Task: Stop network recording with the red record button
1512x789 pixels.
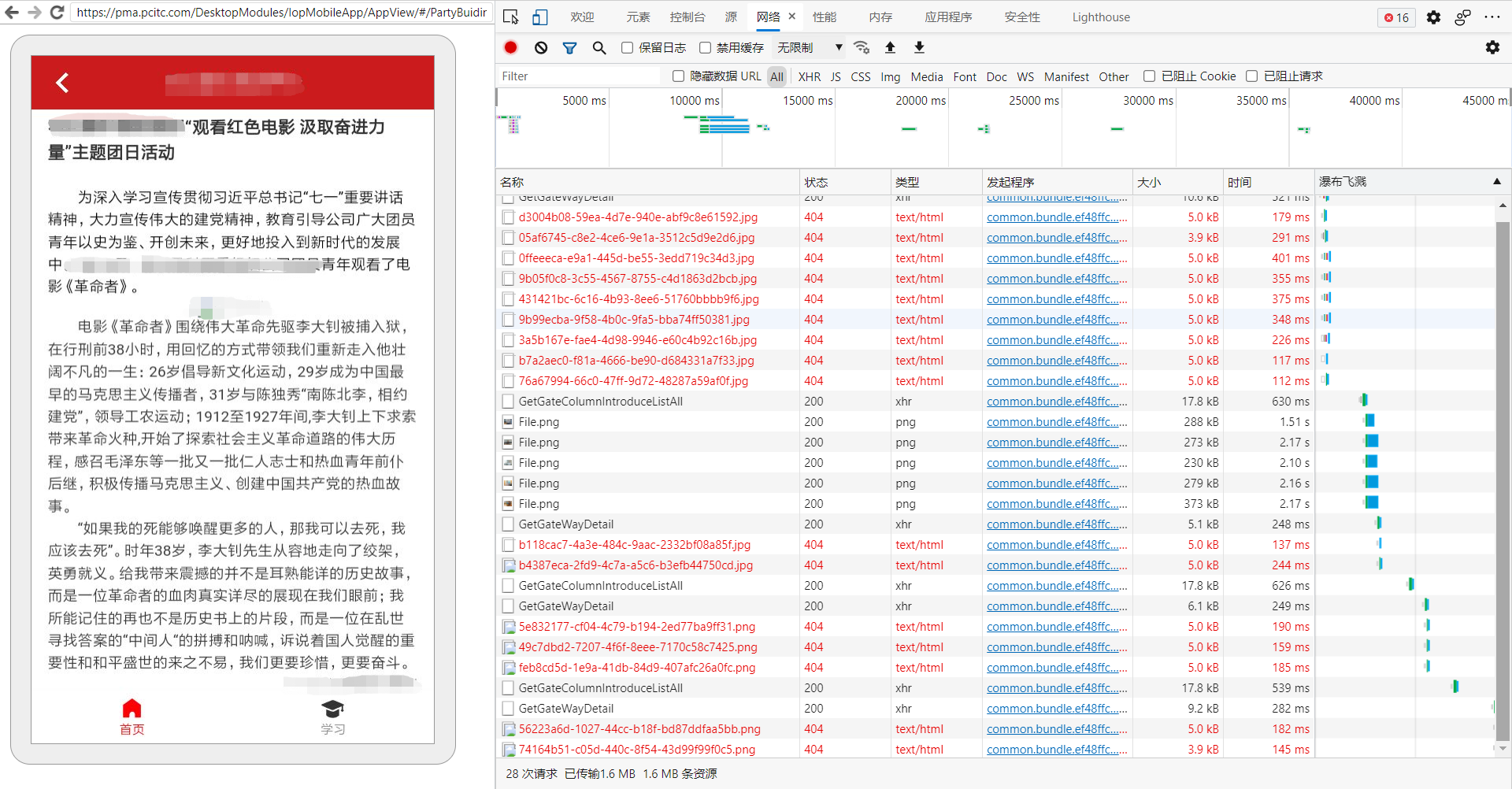Action: [x=510, y=47]
